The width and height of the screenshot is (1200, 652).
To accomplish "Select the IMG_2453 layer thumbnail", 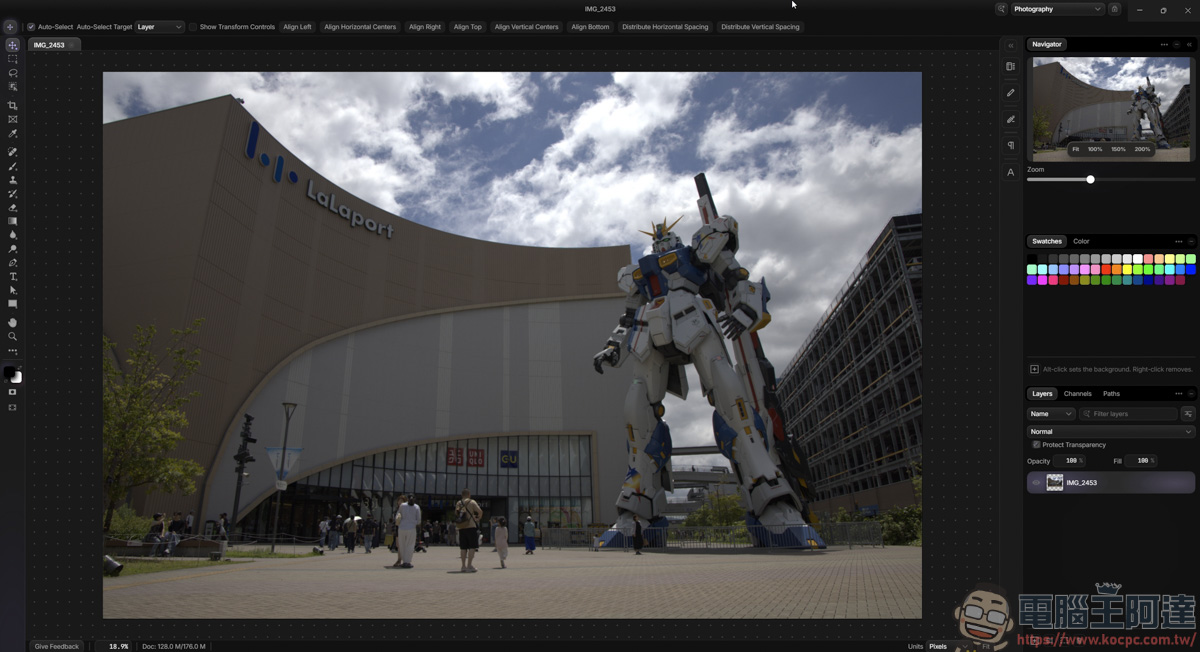I will coord(1055,483).
